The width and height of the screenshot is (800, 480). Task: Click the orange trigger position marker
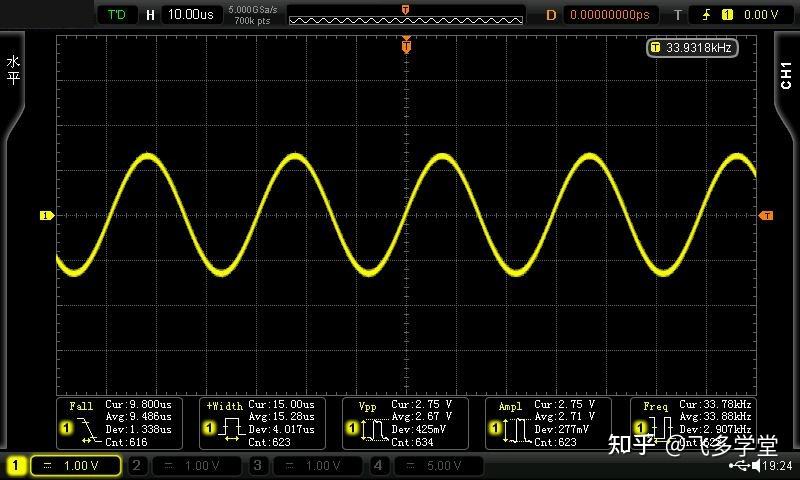tap(406, 45)
